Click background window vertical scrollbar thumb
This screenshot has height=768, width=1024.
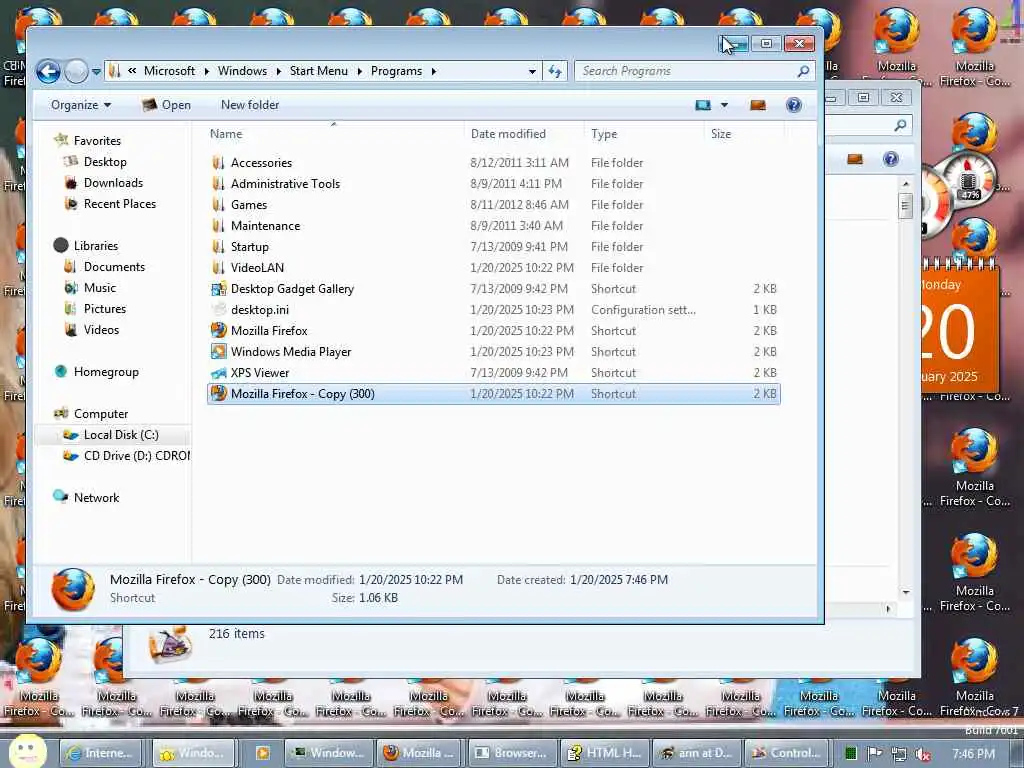[x=905, y=206]
